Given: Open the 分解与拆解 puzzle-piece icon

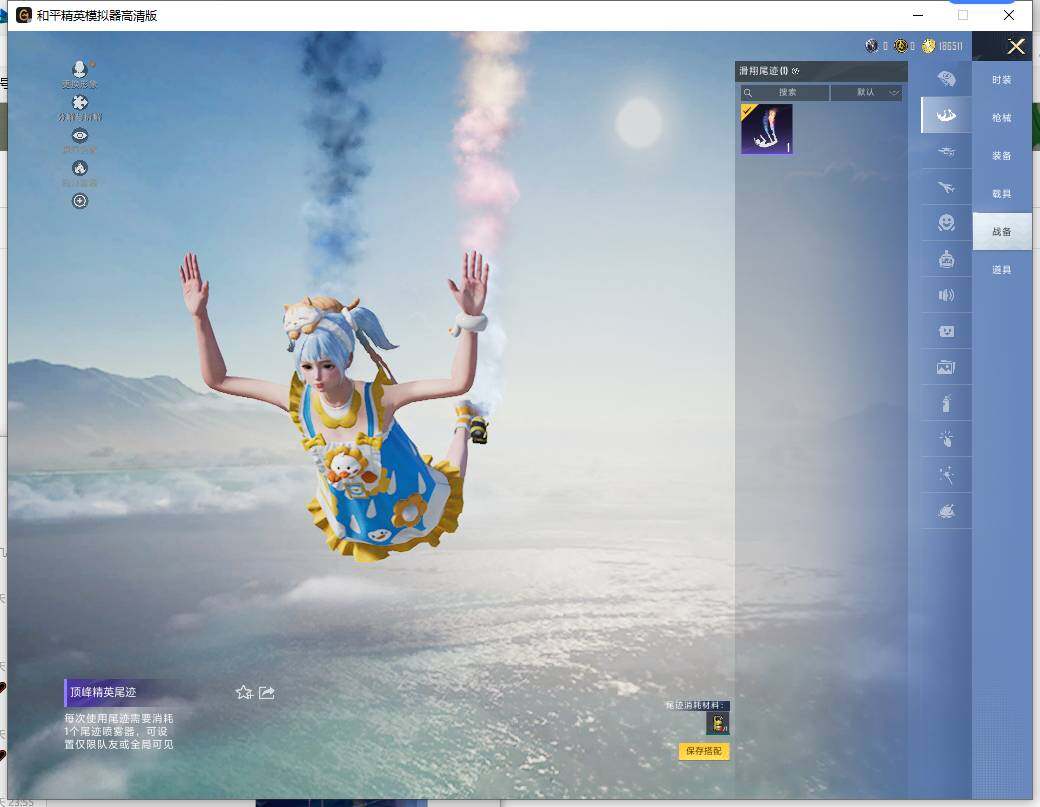Looking at the screenshot, I should [x=80, y=102].
